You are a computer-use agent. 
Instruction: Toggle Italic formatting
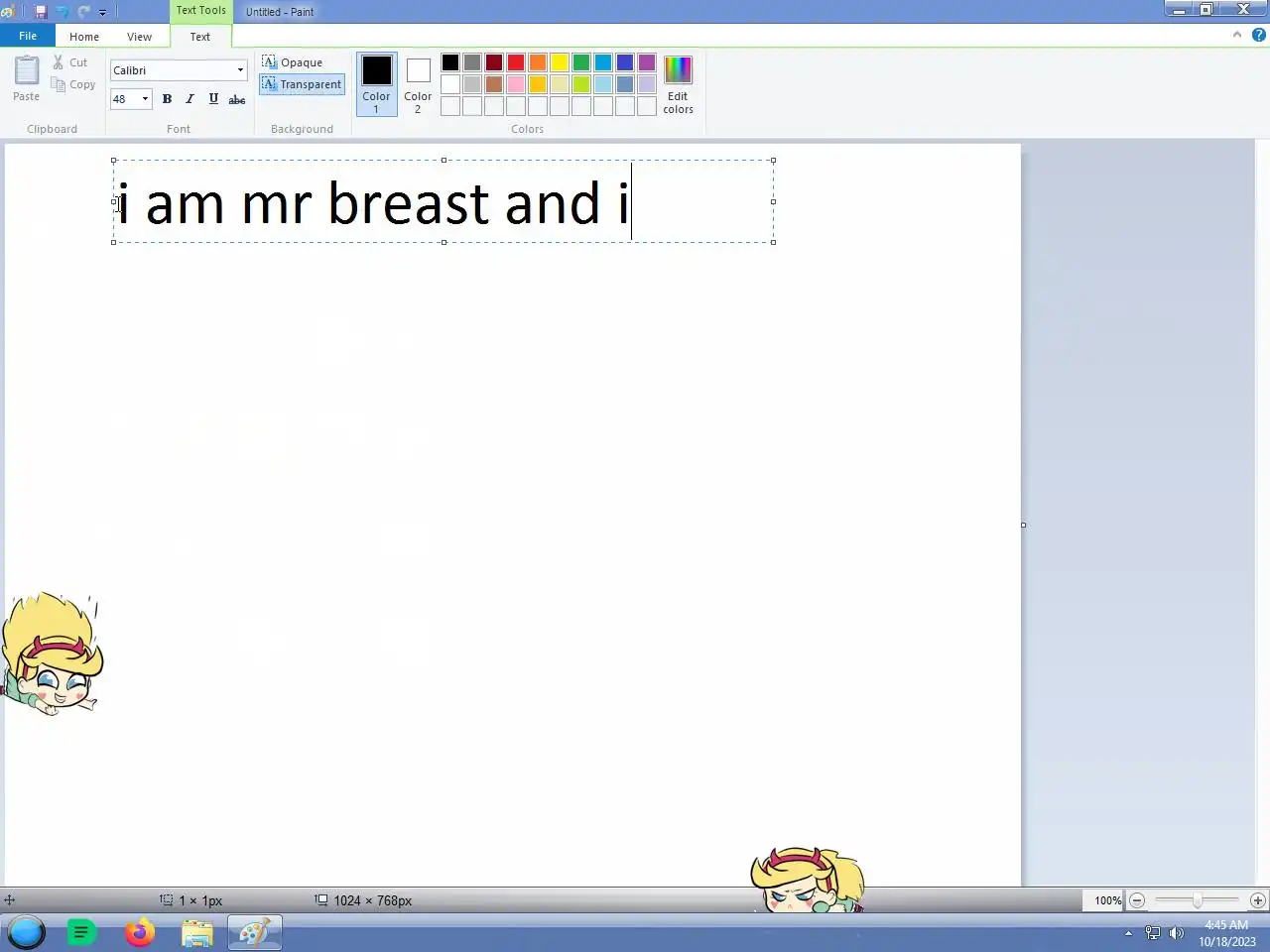coord(190,99)
